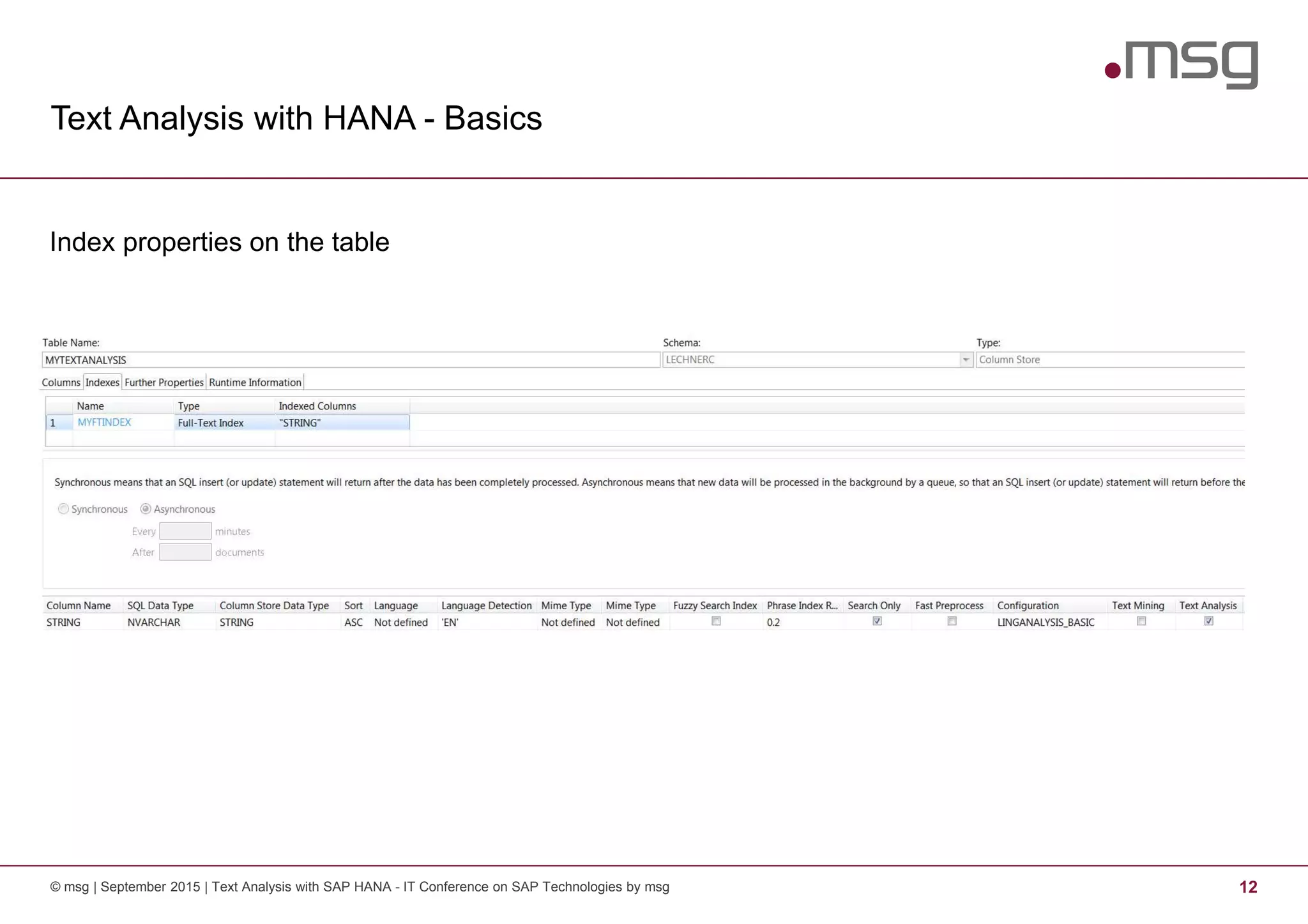The height and width of the screenshot is (924, 1308).
Task: Click the msg logo
Action: pyautogui.click(x=1182, y=64)
